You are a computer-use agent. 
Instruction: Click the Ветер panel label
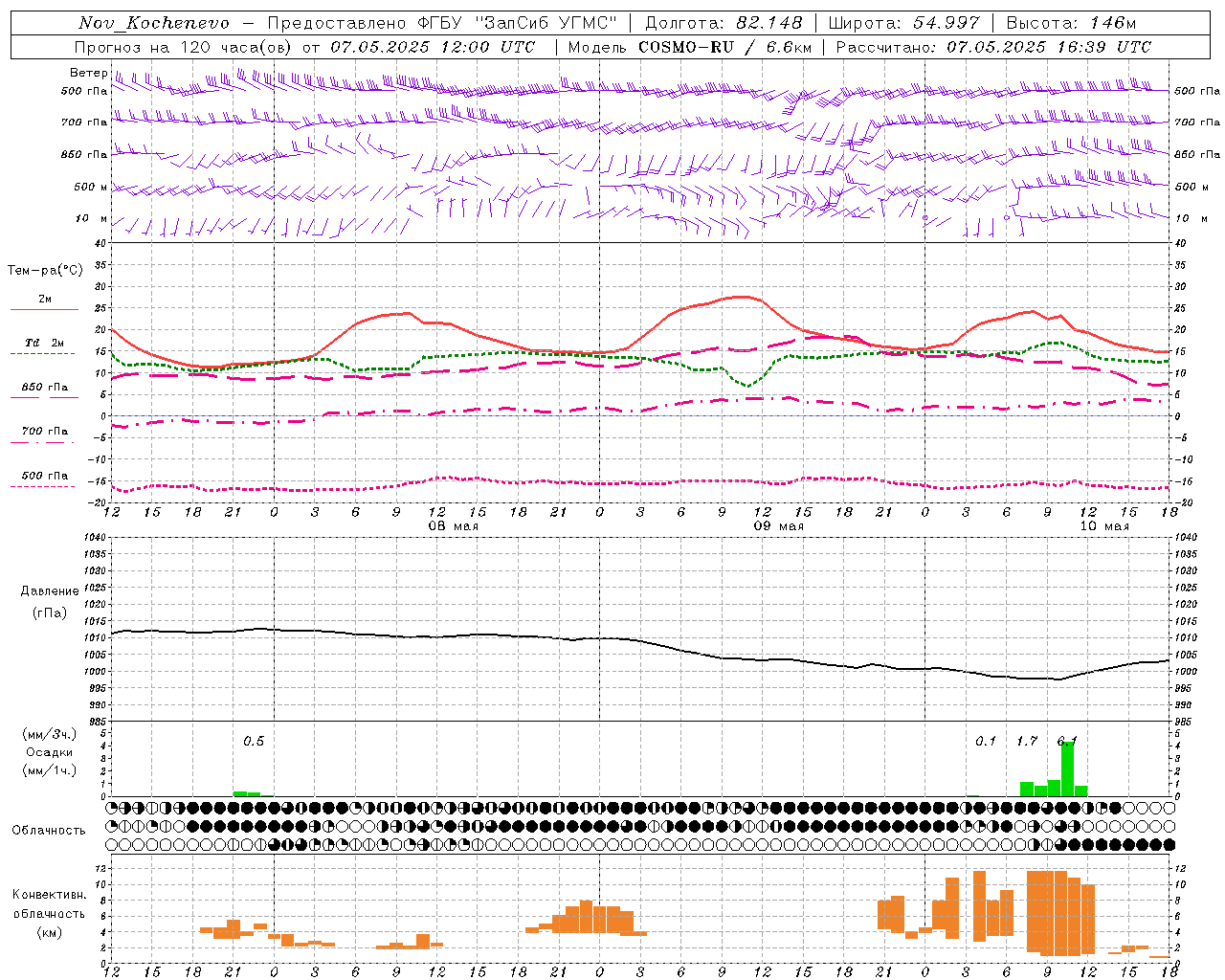(x=89, y=73)
